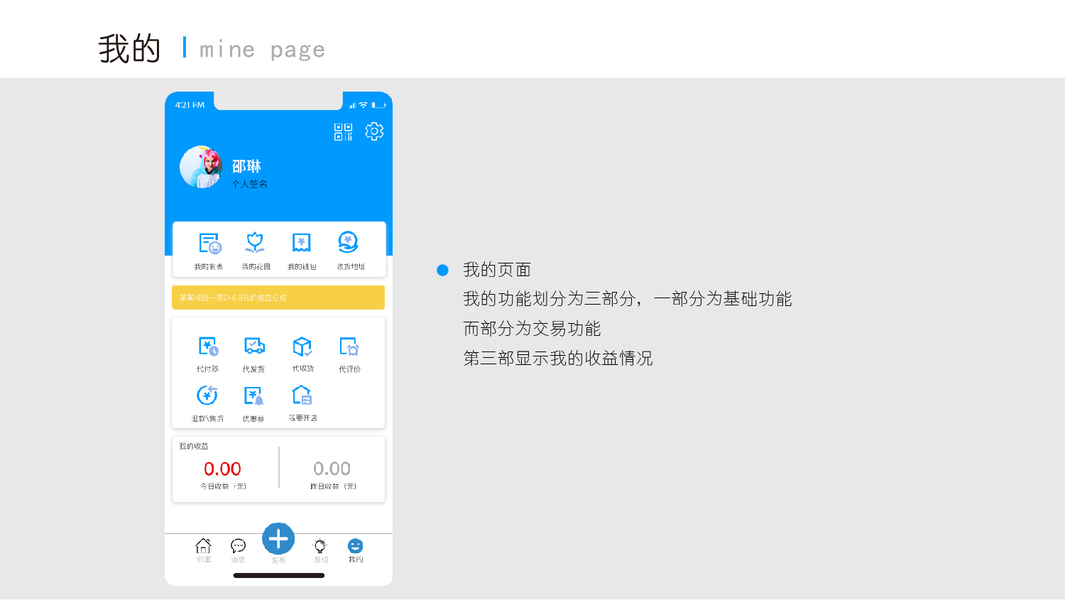Tap today's earnings red 0.00 value
This screenshot has width=1065, height=600.
[x=222, y=469]
